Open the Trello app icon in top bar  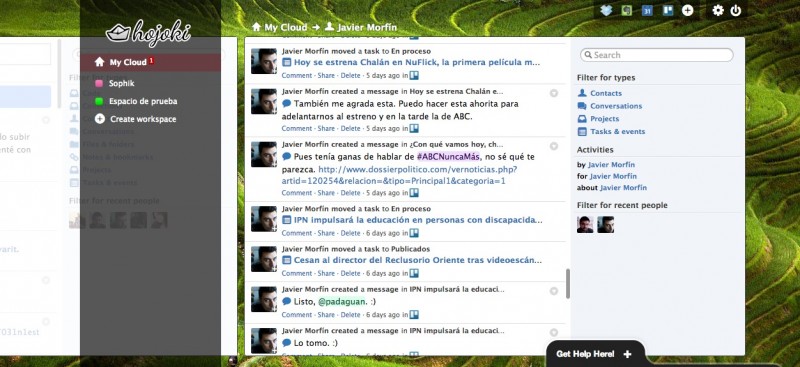pos(668,10)
